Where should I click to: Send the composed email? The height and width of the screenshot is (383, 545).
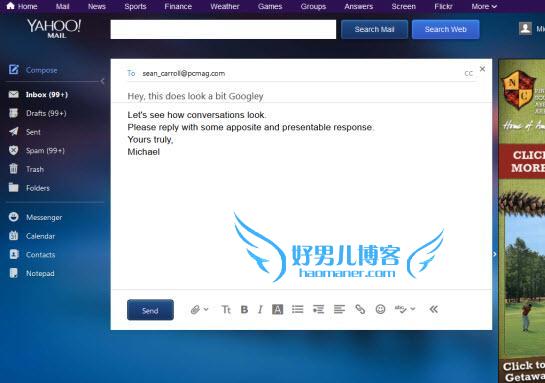[150, 310]
